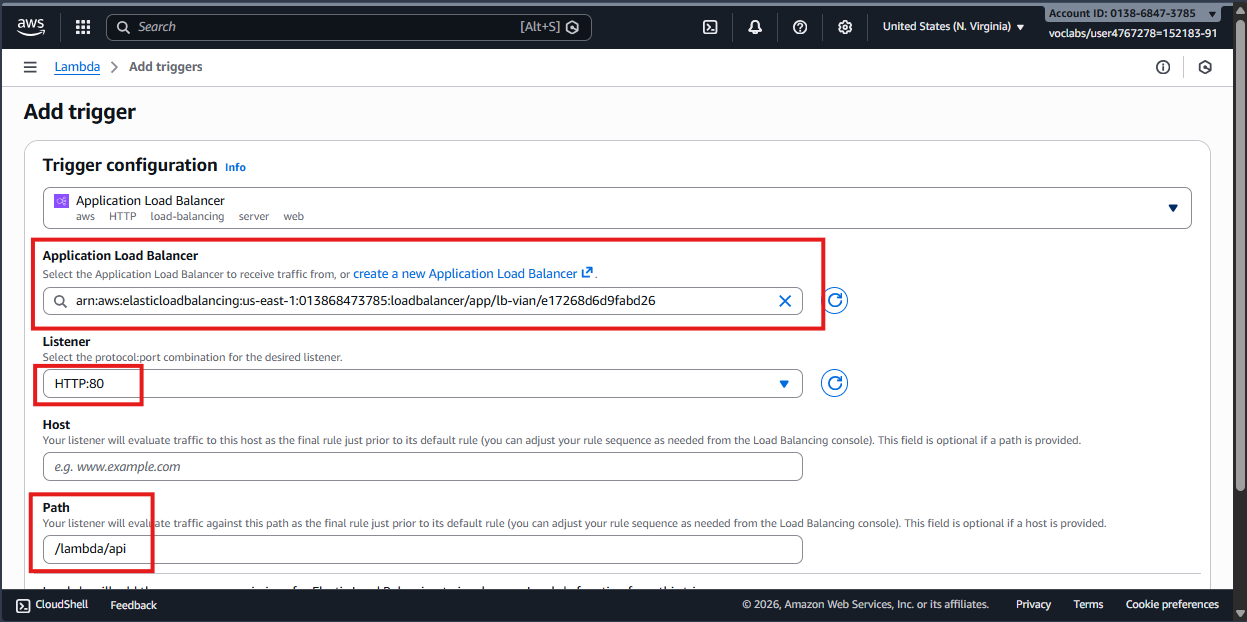Refresh the Application Load Balancer list
Image resolution: width=1247 pixels, height=622 pixels.
click(x=835, y=300)
